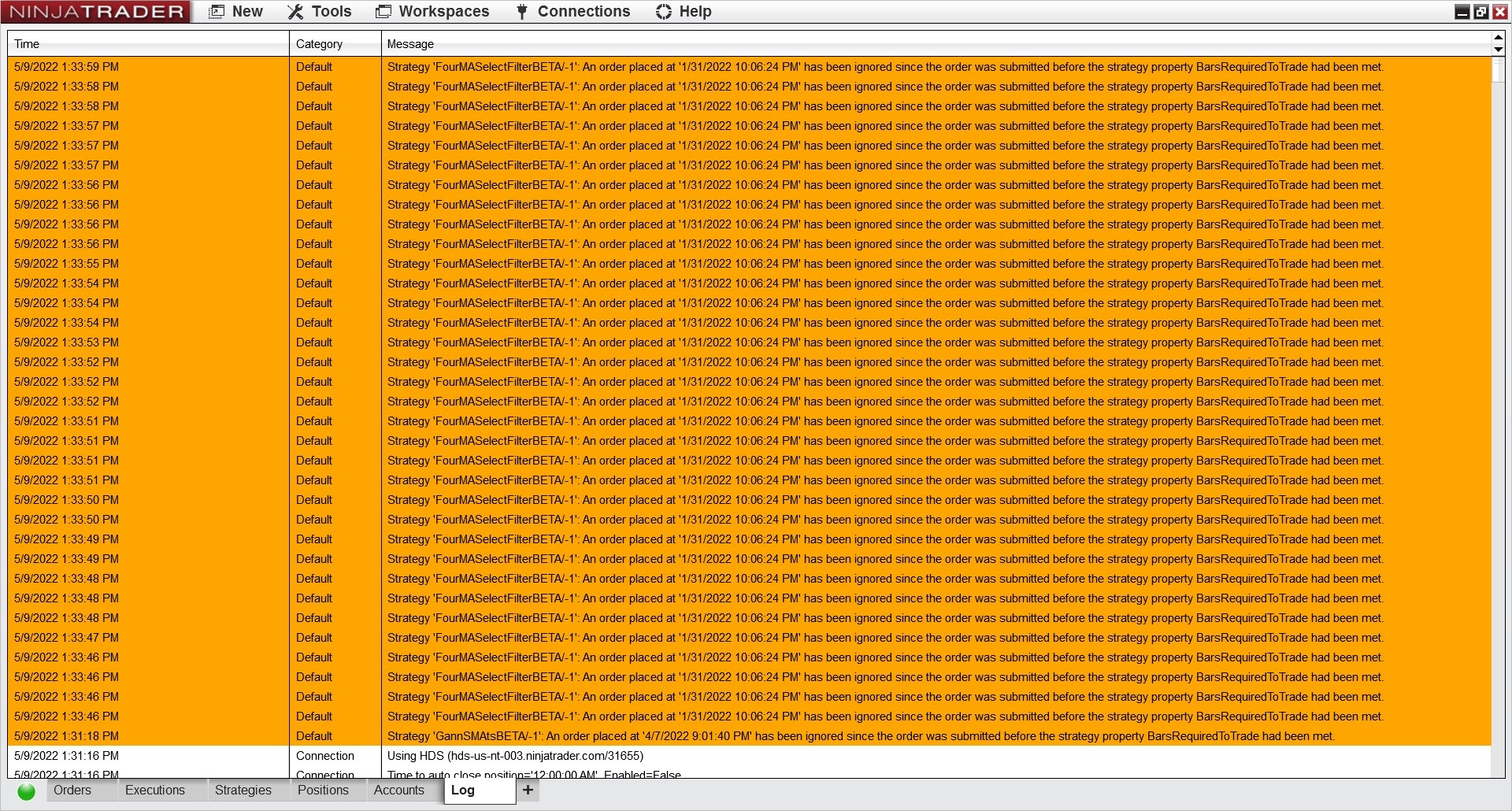Image resolution: width=1512 pixels, height=811 pixels.
Task: Click Default category in 1:31:18 PM row
Action: coord(314,736)
